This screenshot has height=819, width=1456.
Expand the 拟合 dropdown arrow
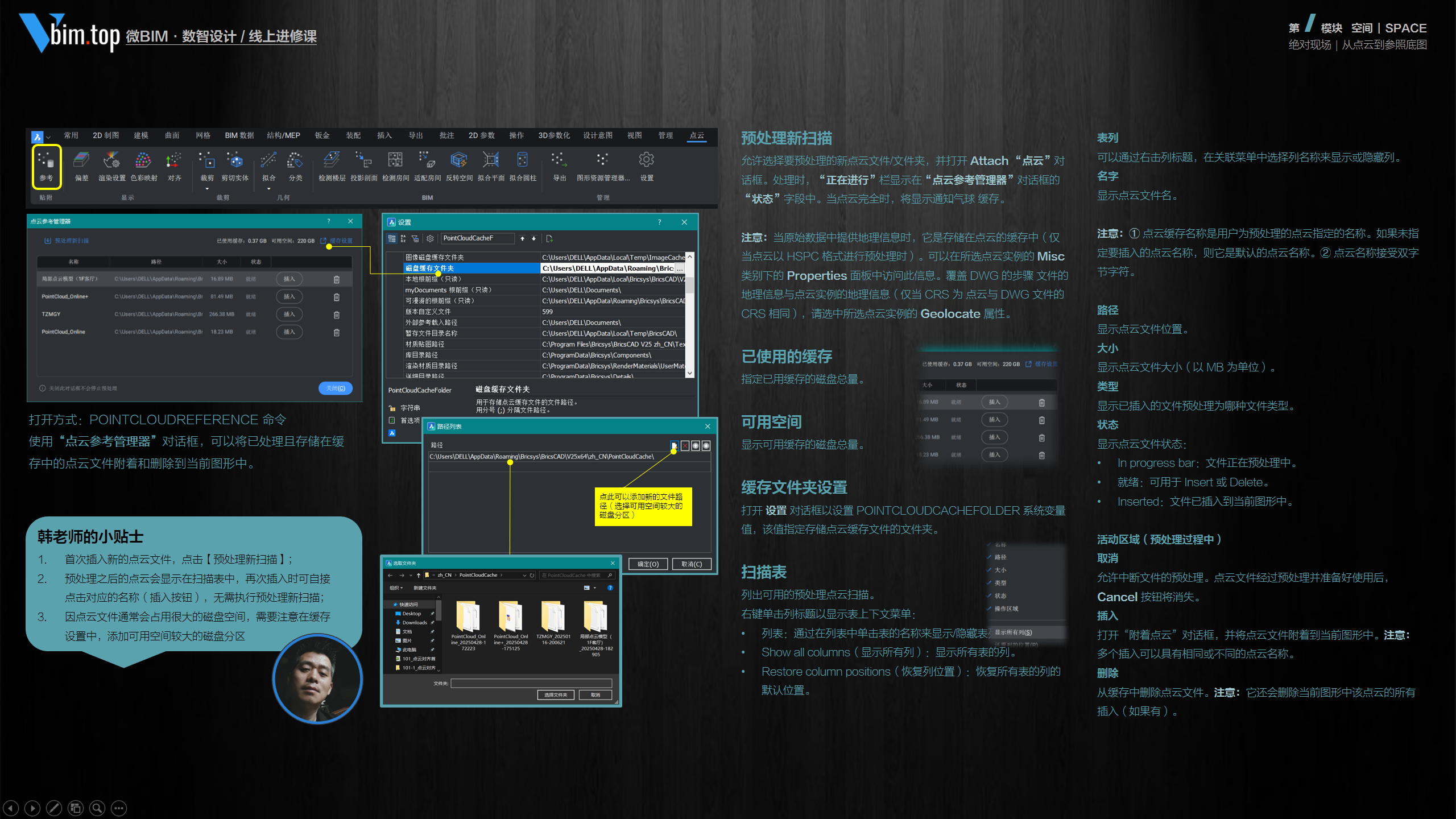(268, 189)
